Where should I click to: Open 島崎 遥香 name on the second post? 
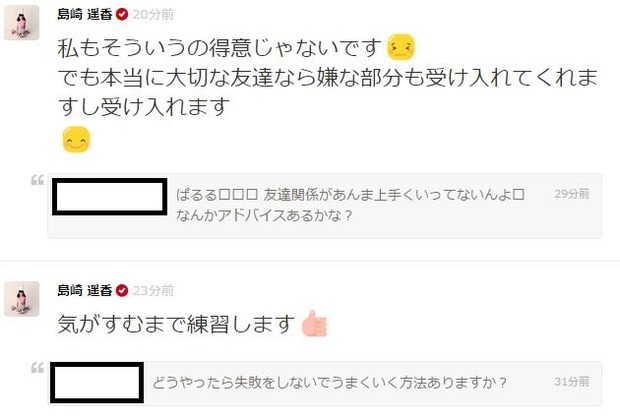point(85,291)
